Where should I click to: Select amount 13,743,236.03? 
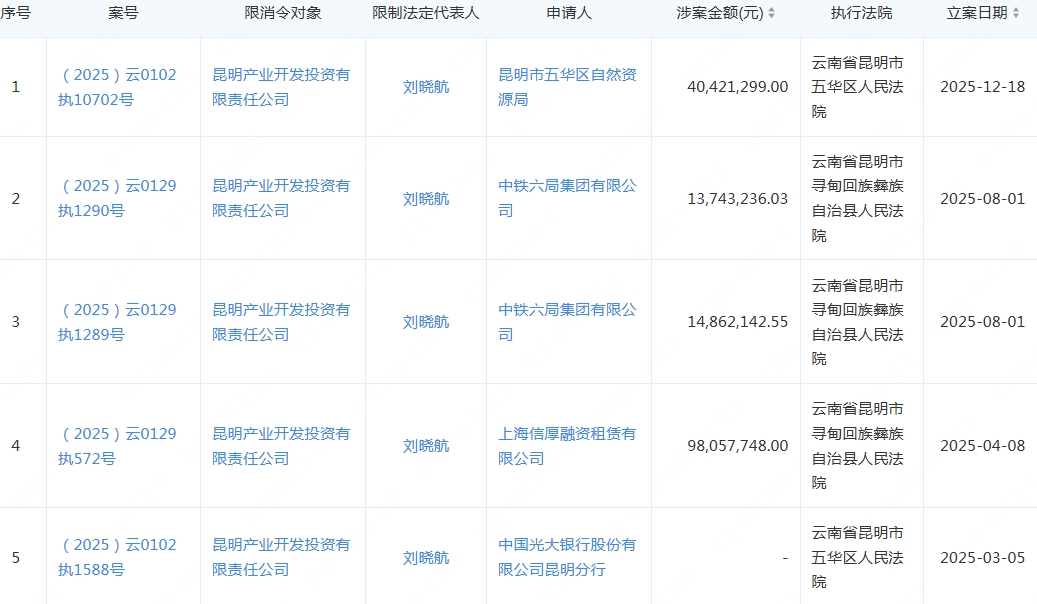[x=737, y=198]
